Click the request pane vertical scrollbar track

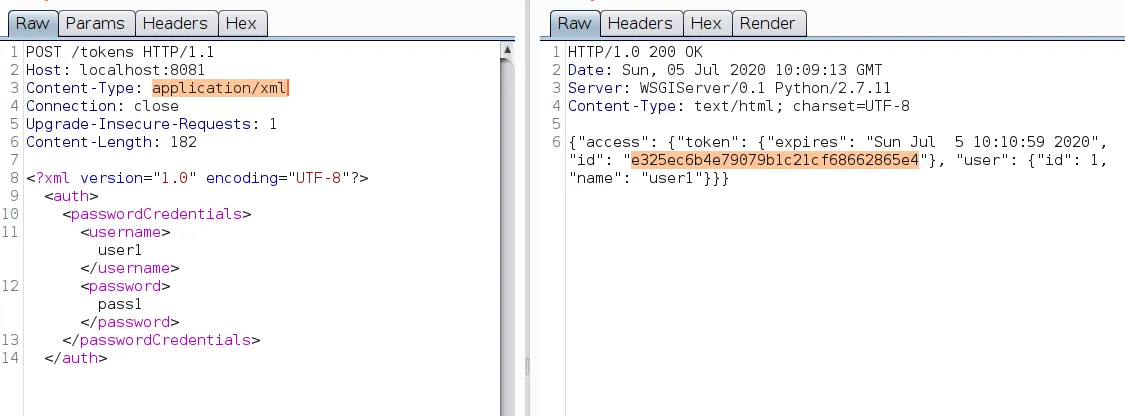(507, 237)
